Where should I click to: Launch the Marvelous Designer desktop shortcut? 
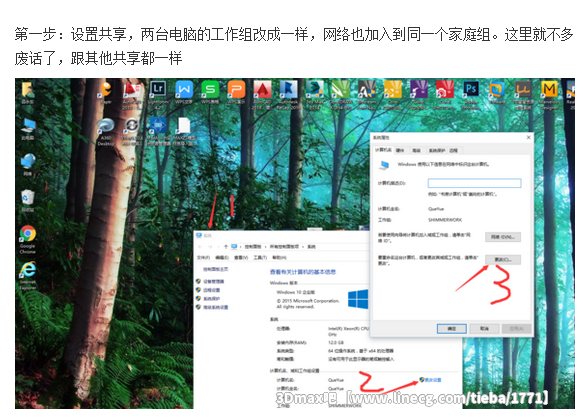(549, 94)
